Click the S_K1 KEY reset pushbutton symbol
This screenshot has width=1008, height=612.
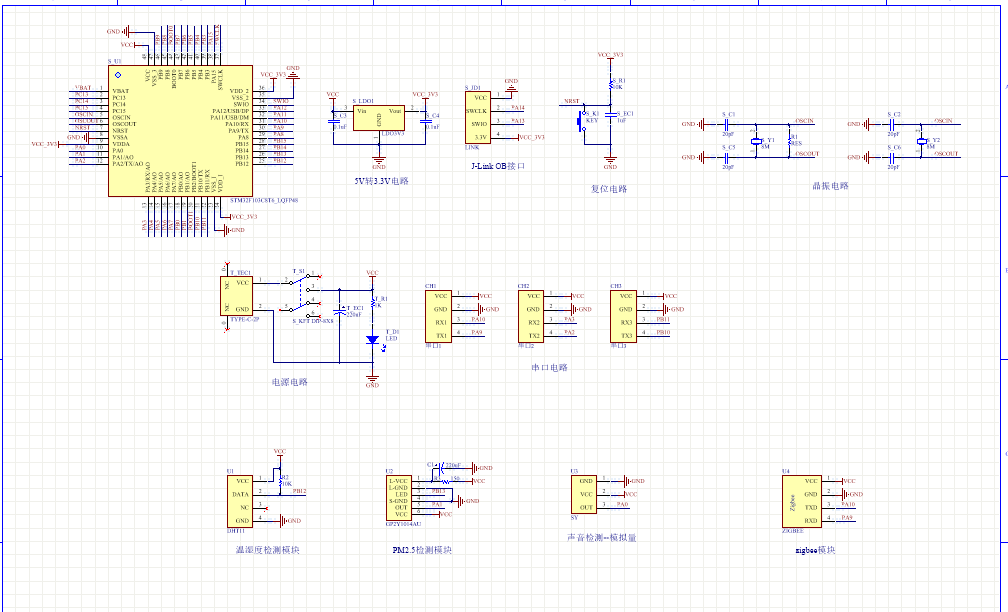pyautogui.click(x=585, y=120)
